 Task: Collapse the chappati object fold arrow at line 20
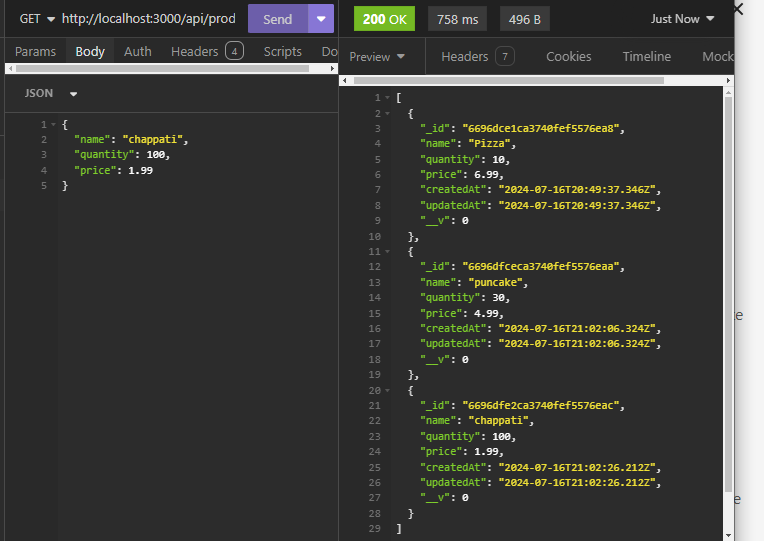point(388,390)
